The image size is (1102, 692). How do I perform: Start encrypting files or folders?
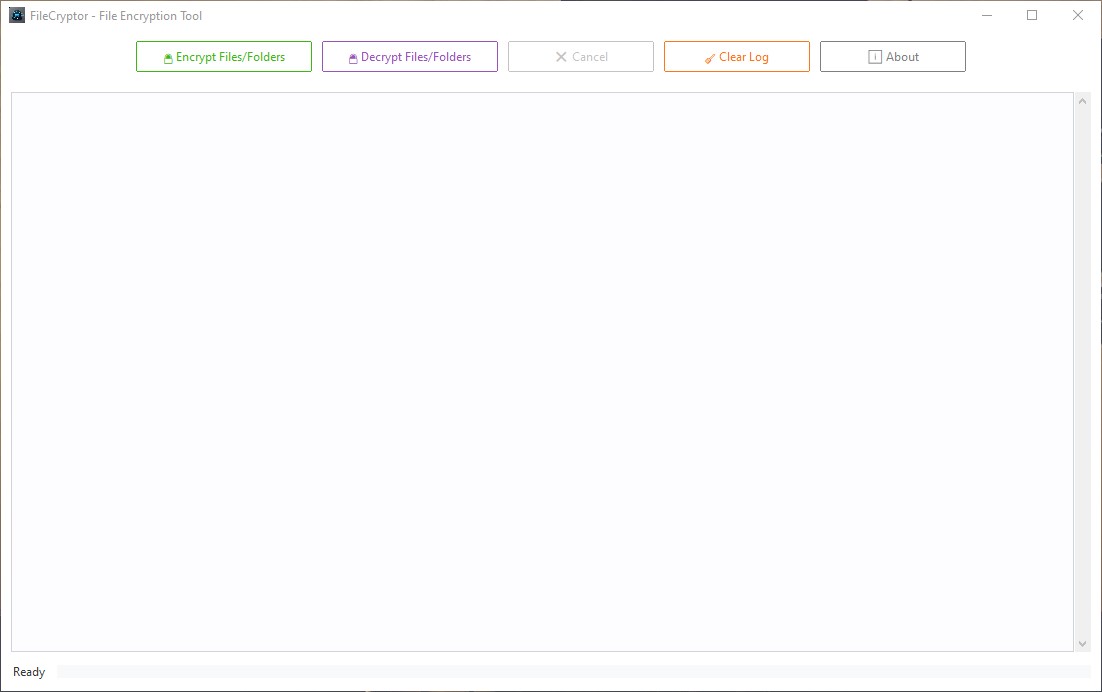click(224, 57)
